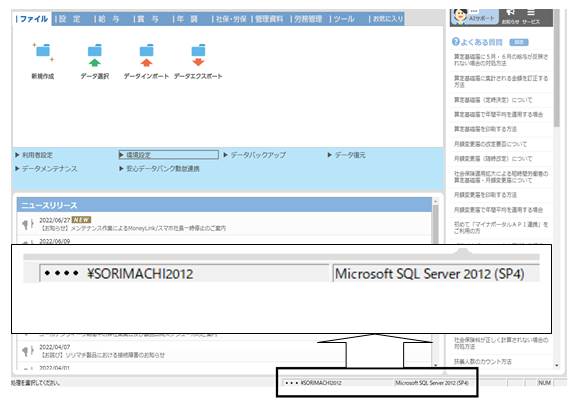Viewport: 577px width, 409px height.
Task: Open the ツール menu tab
Action: coord(343,19)
